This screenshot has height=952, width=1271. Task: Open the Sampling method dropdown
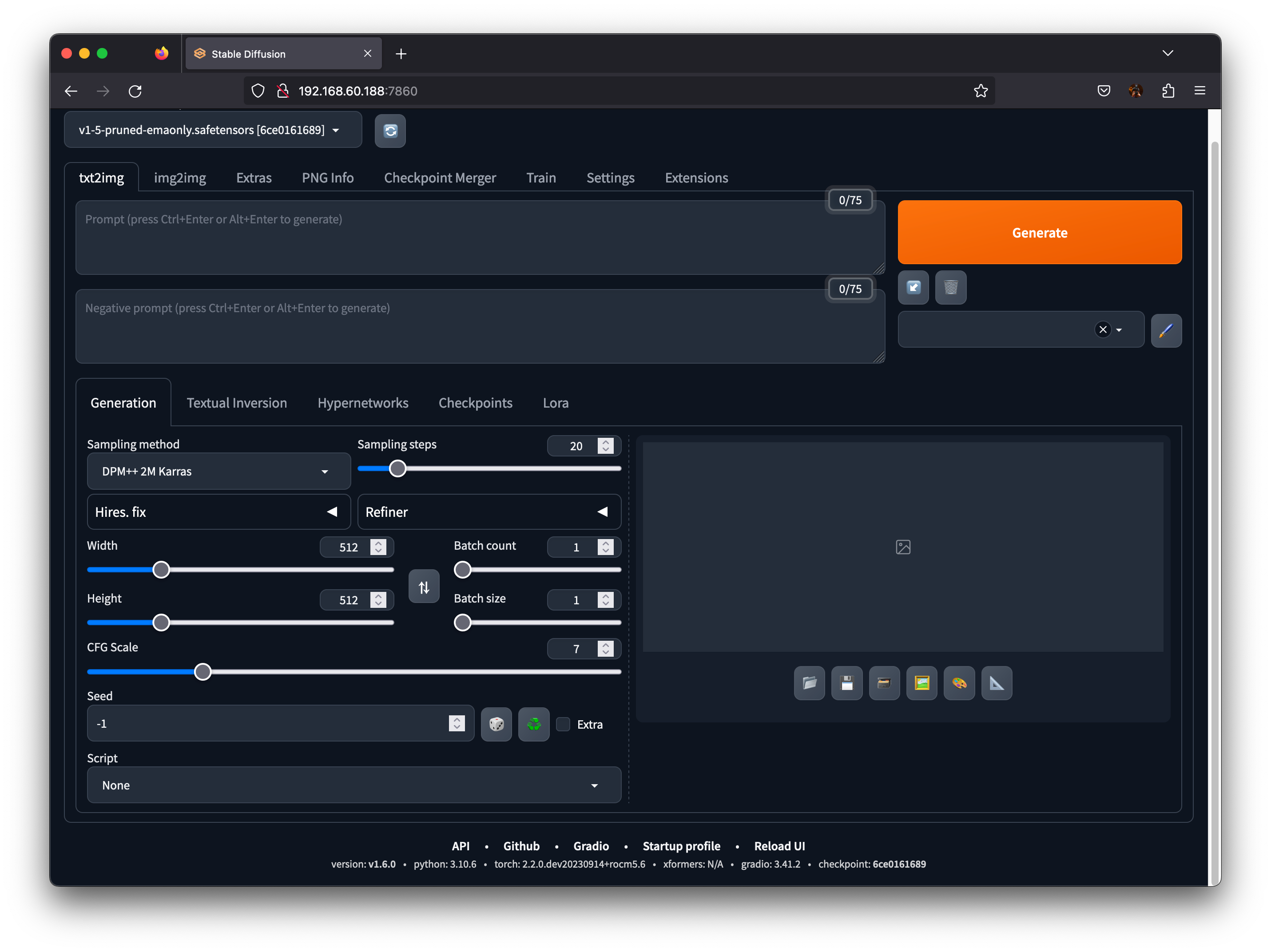[x=218, y=471]
